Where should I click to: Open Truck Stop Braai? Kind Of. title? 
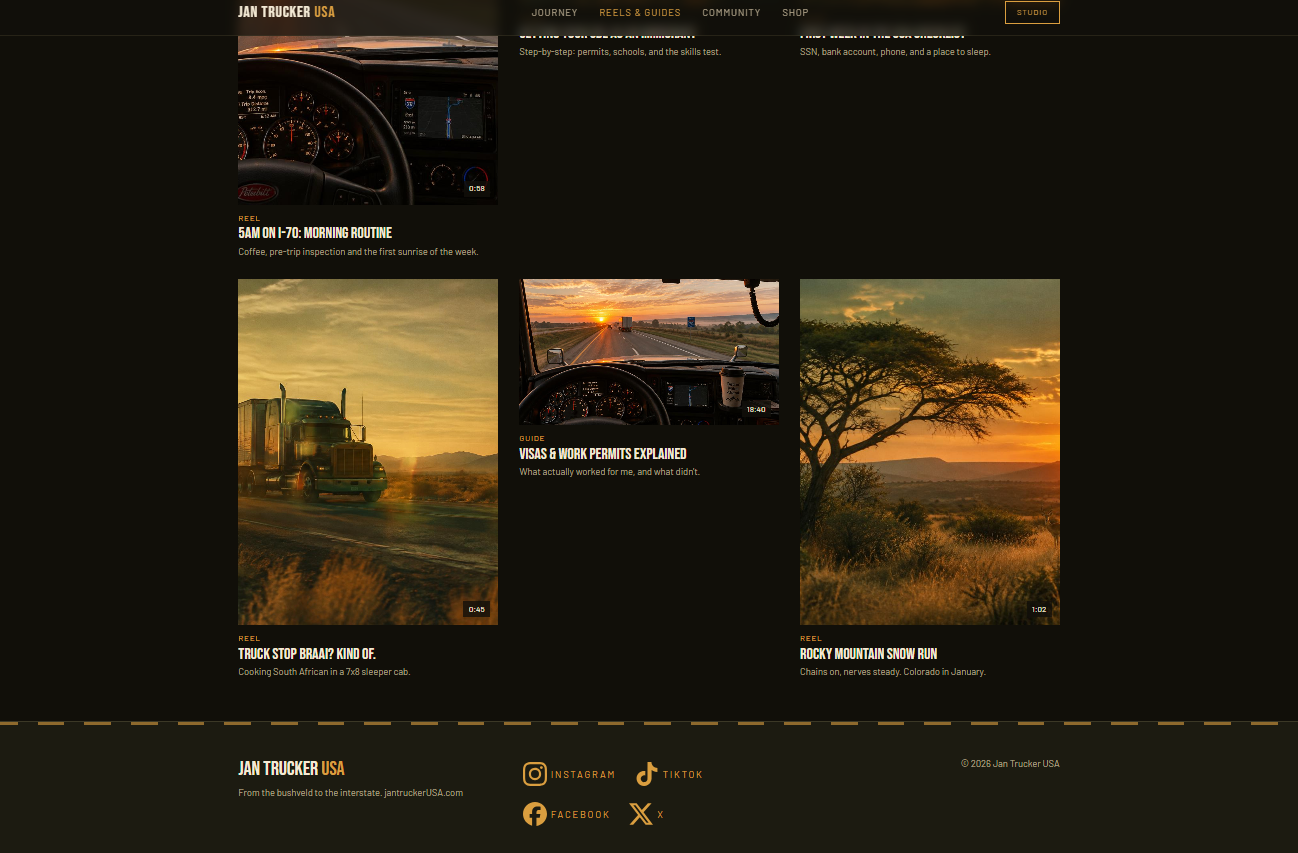307,654
